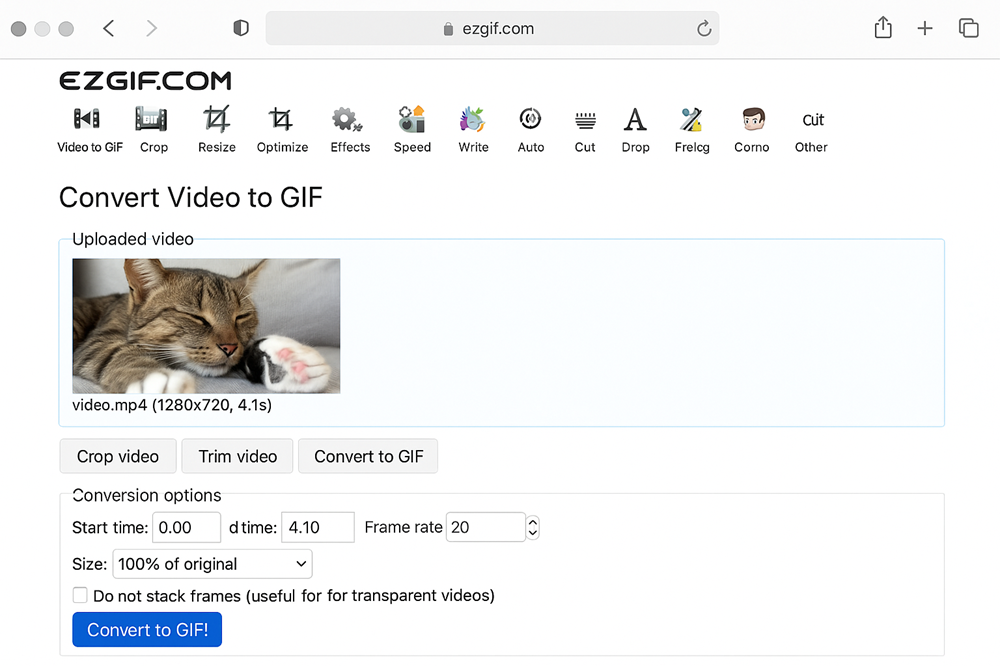Reload the page in address bar

pos(704,29)
